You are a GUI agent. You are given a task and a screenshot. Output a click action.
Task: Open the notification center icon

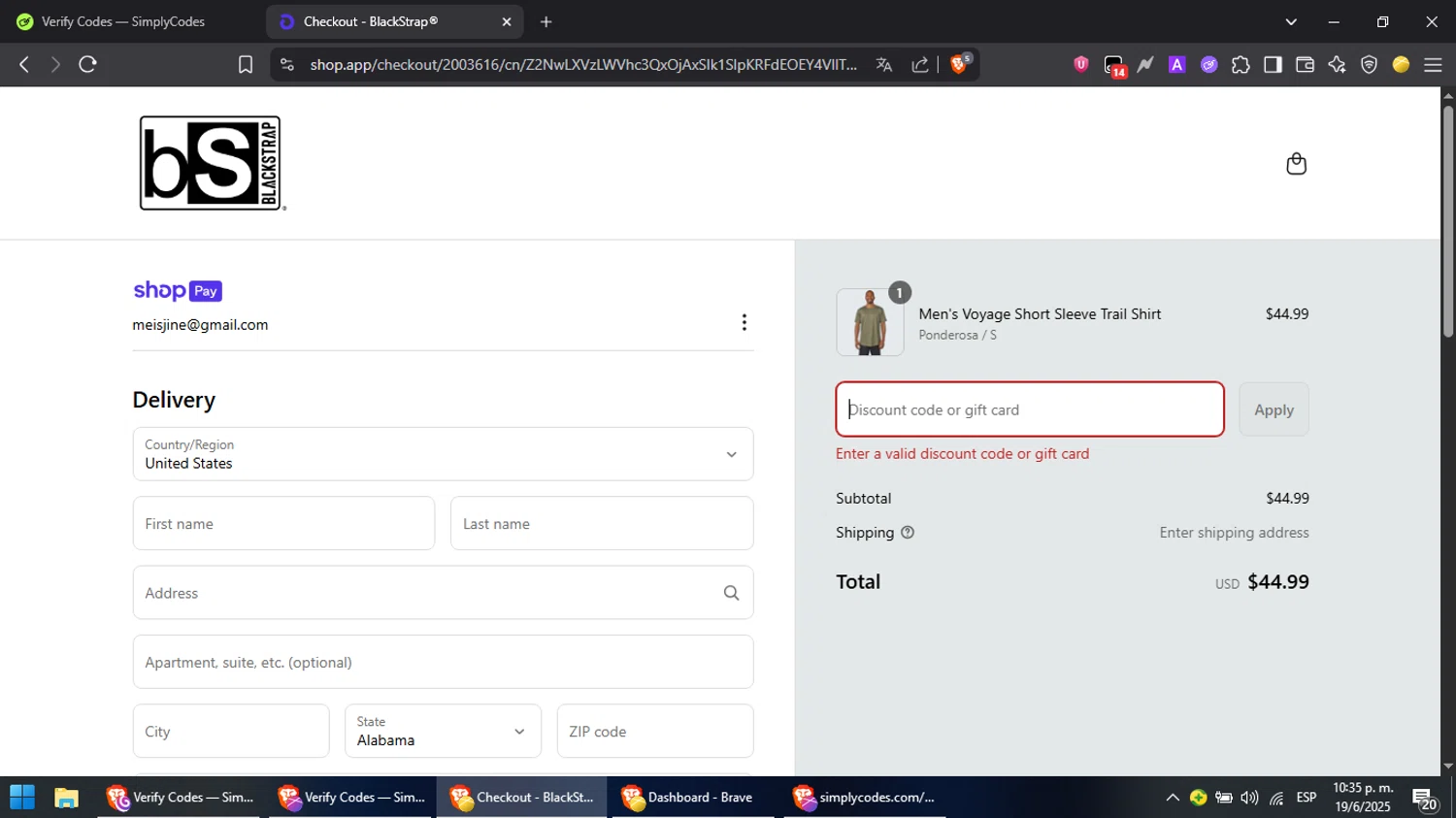point(1425,800)
